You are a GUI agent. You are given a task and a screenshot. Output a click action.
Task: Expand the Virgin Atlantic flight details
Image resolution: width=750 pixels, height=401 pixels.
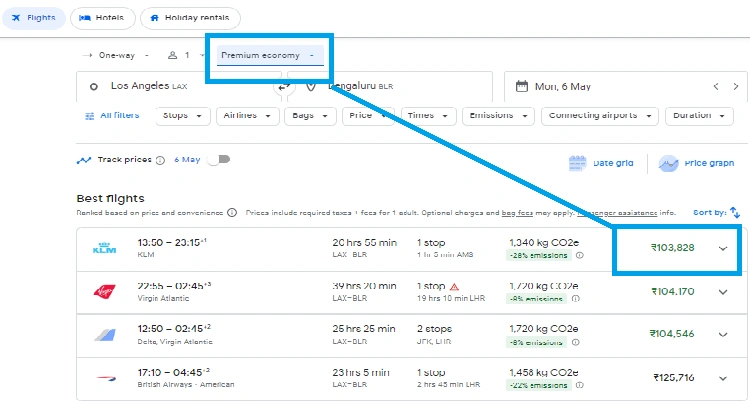[723, 292]
